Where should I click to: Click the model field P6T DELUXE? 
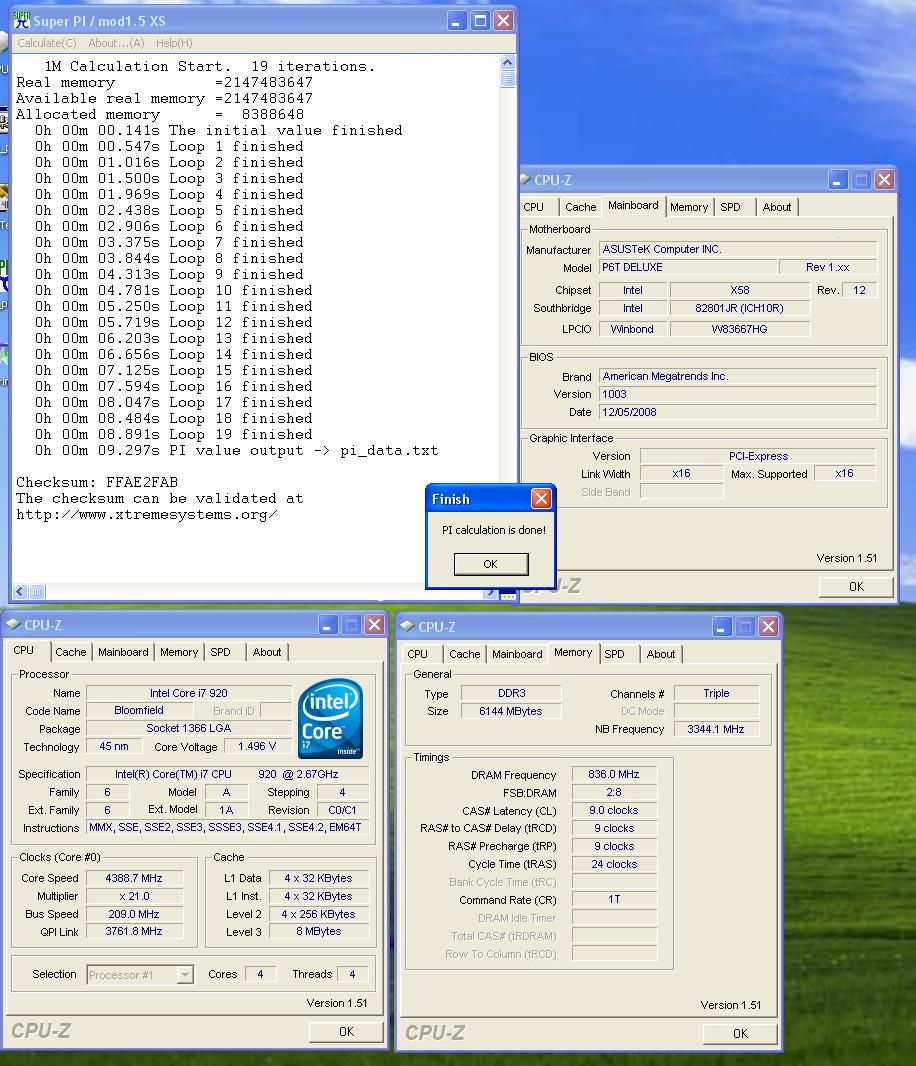click(x=688, y=267)
